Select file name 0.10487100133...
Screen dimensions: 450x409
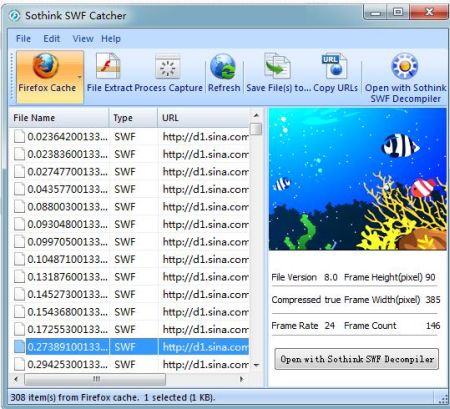pos(67,259)
